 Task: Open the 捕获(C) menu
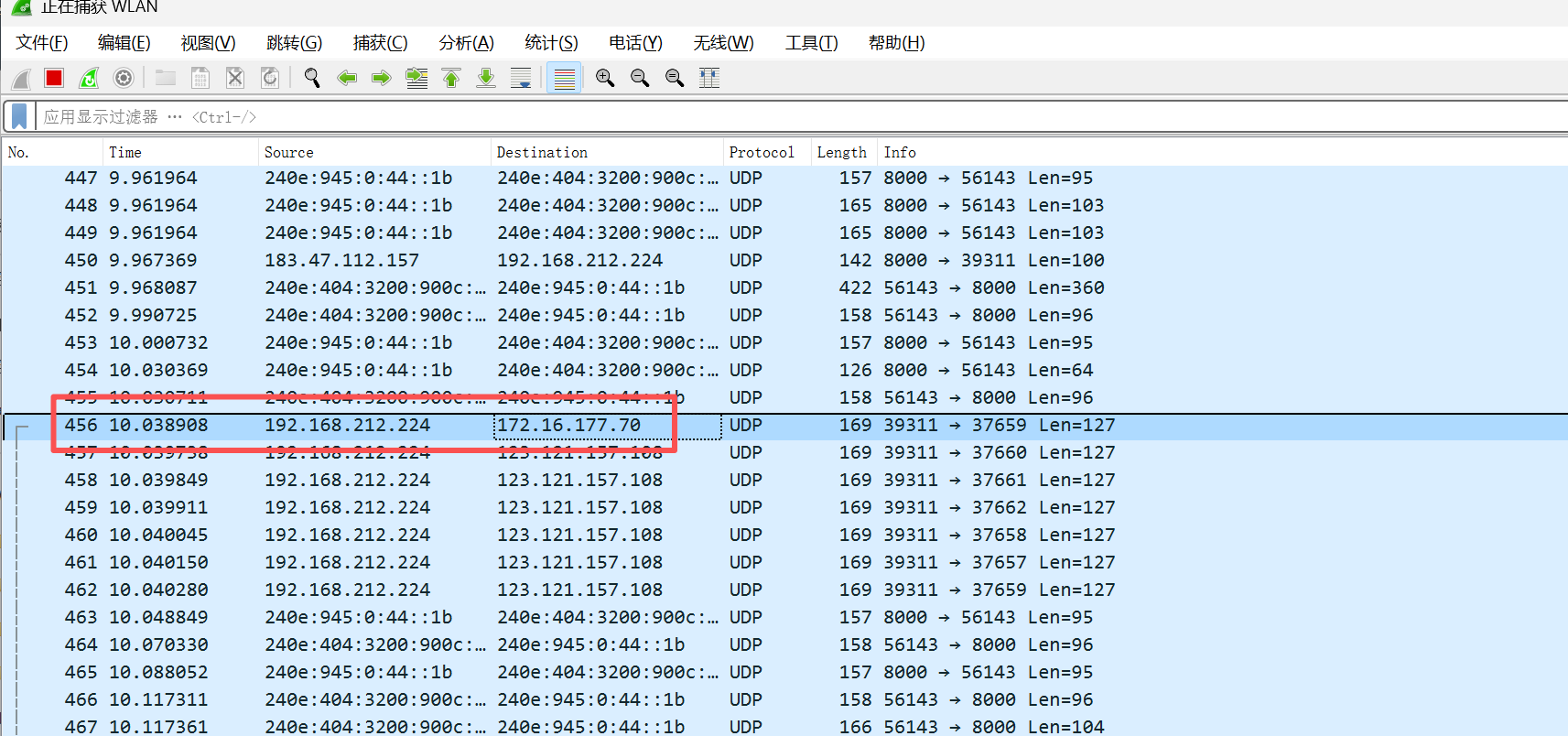click(381, 43)
